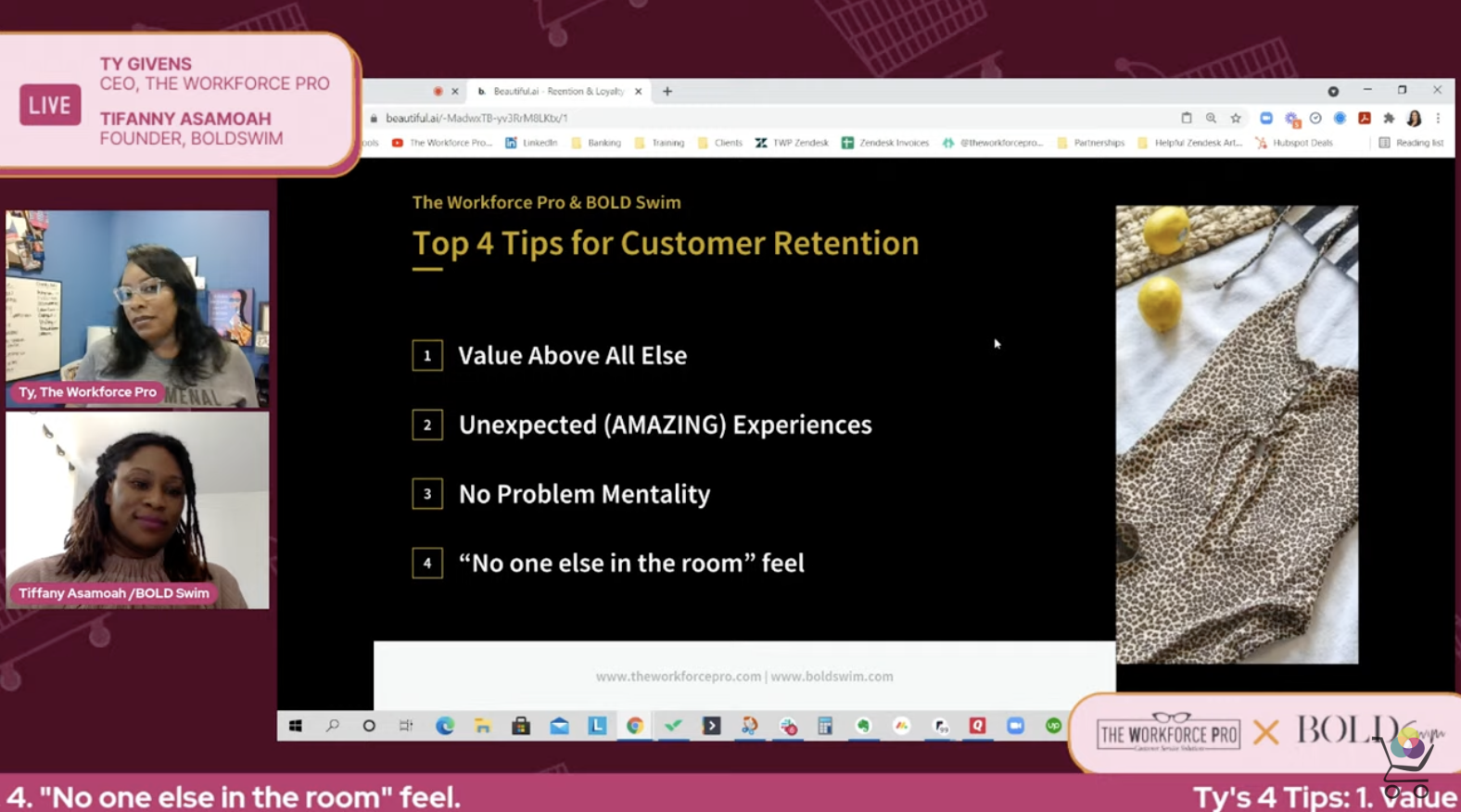The width and height of the screenshot is (1461, 812).
Task: Open the Reading list panel
Action: click(x=1411, y=143)
